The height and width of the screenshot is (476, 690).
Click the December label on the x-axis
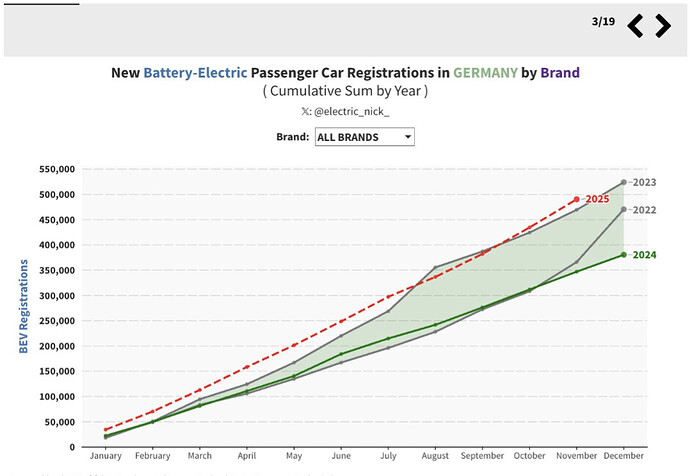[623, 455]
